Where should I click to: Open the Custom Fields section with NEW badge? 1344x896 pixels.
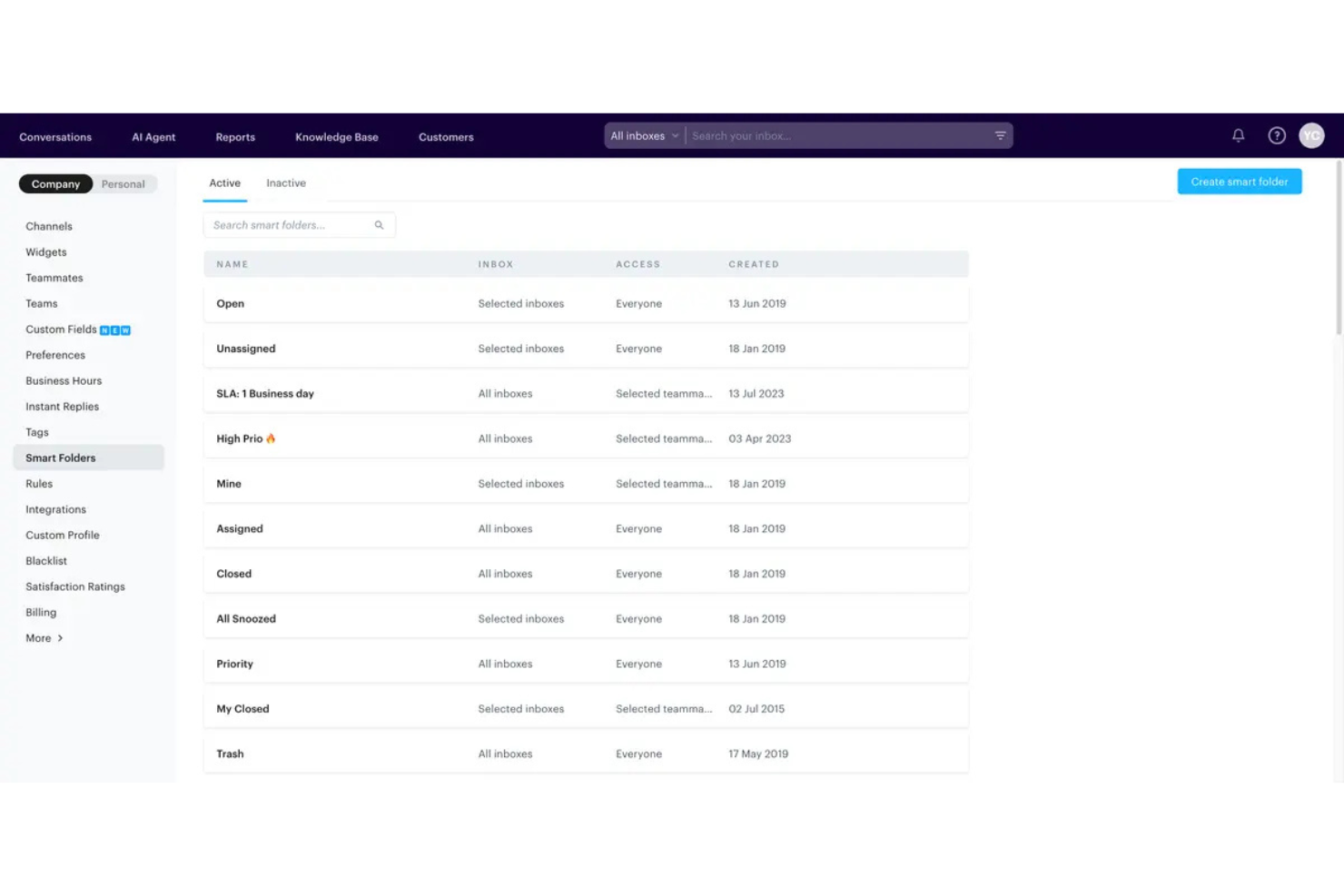[x=62, y=329]
